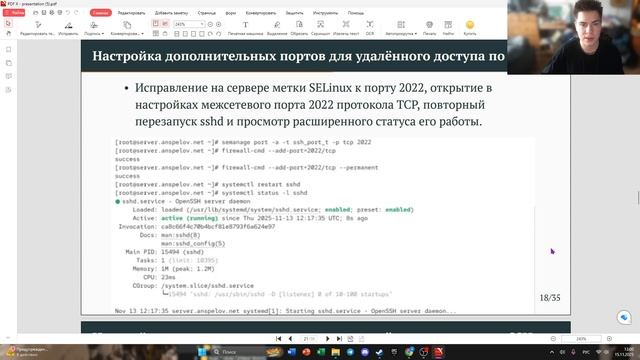Click the Извлечь текст tool
Image resolution: width=640 pixels, height=360 pixels.
click(346, 28)
